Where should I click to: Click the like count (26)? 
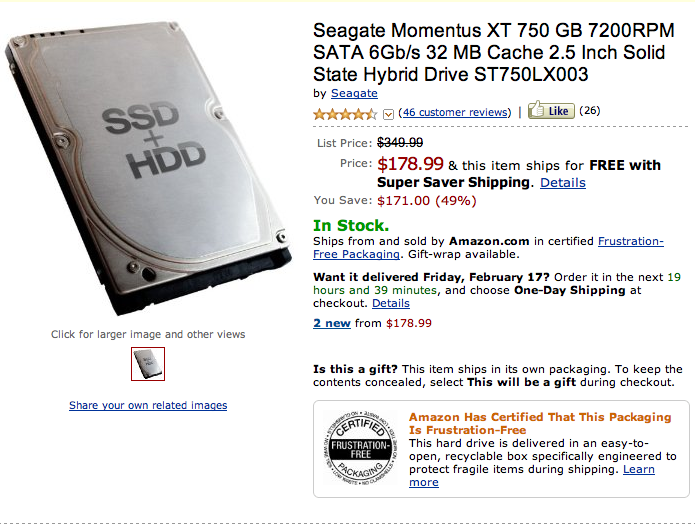[x=590, y=111]
